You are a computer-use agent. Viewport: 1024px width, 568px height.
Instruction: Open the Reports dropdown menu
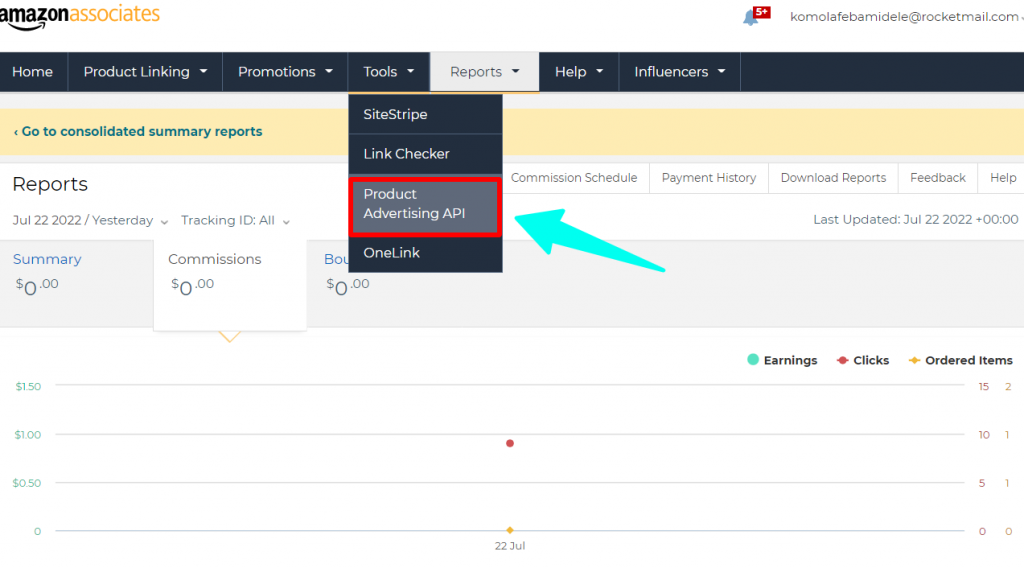pyautogui.click(x=485, y=72)
